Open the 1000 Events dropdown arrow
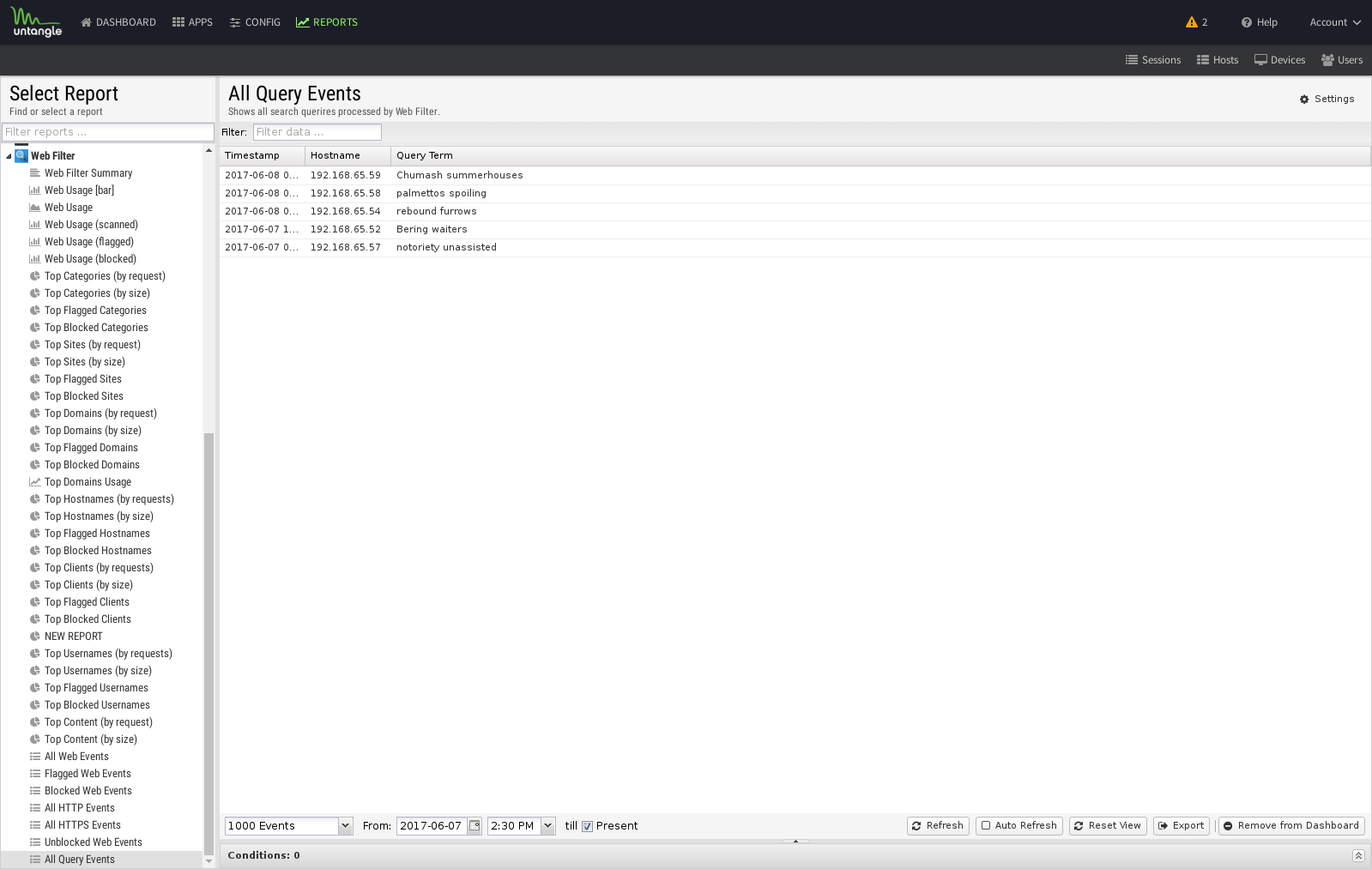Image resolution: width=1372 pixels, height=869 pixels. point(345,826)
